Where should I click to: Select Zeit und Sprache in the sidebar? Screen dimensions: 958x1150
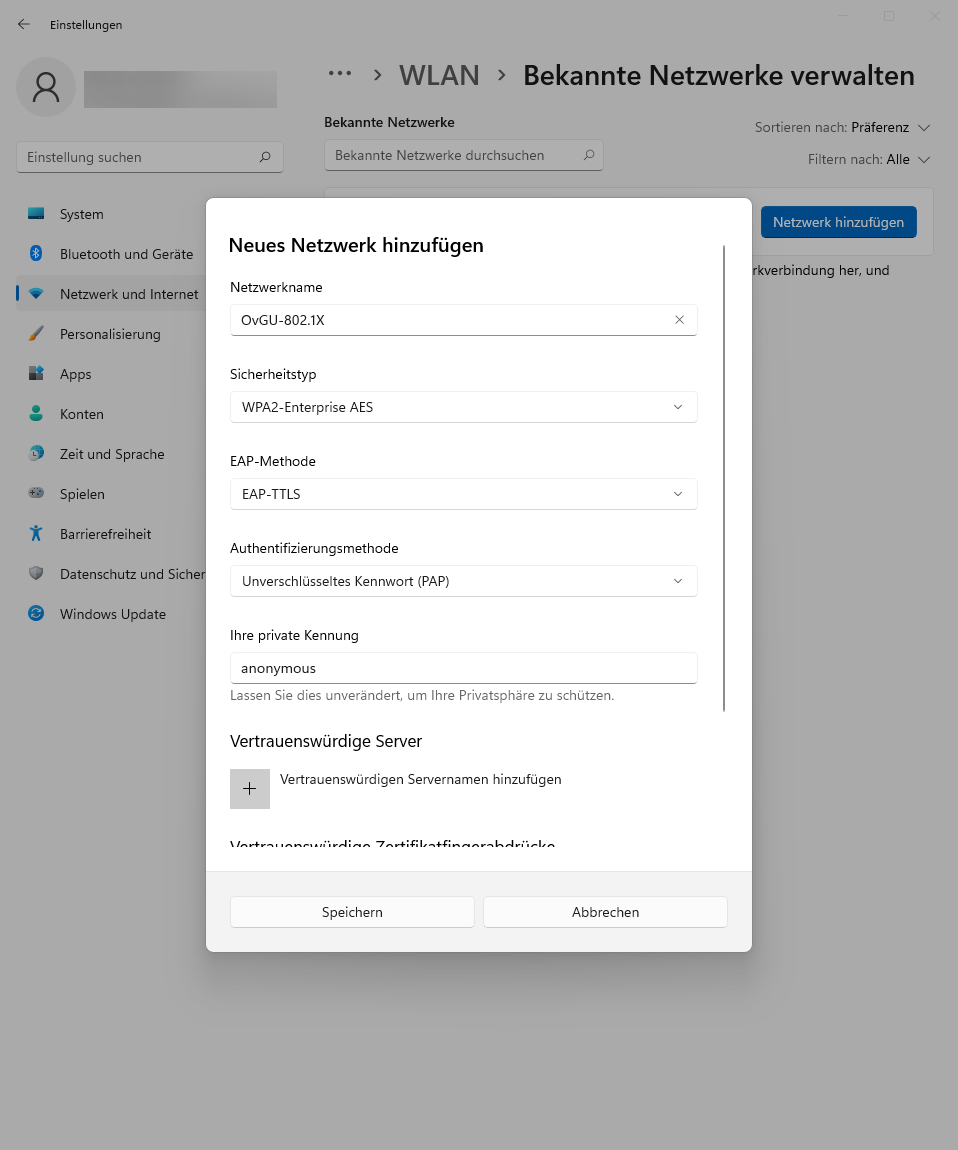tap(111, 454)
